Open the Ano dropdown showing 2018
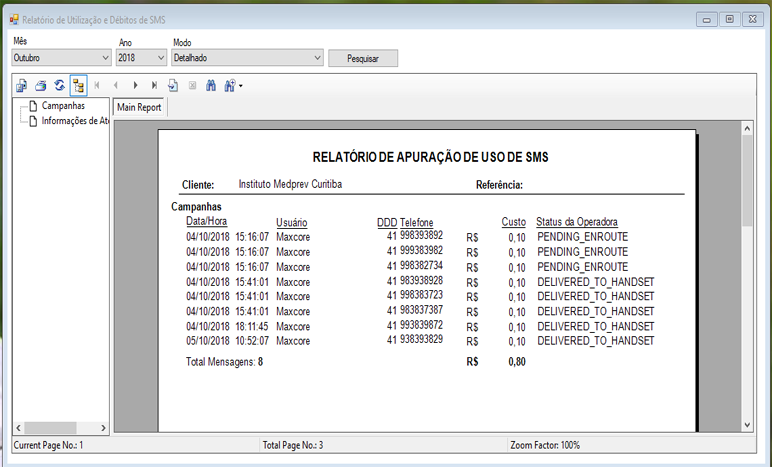This screenshot has height=467, width=772. [138, 58]
